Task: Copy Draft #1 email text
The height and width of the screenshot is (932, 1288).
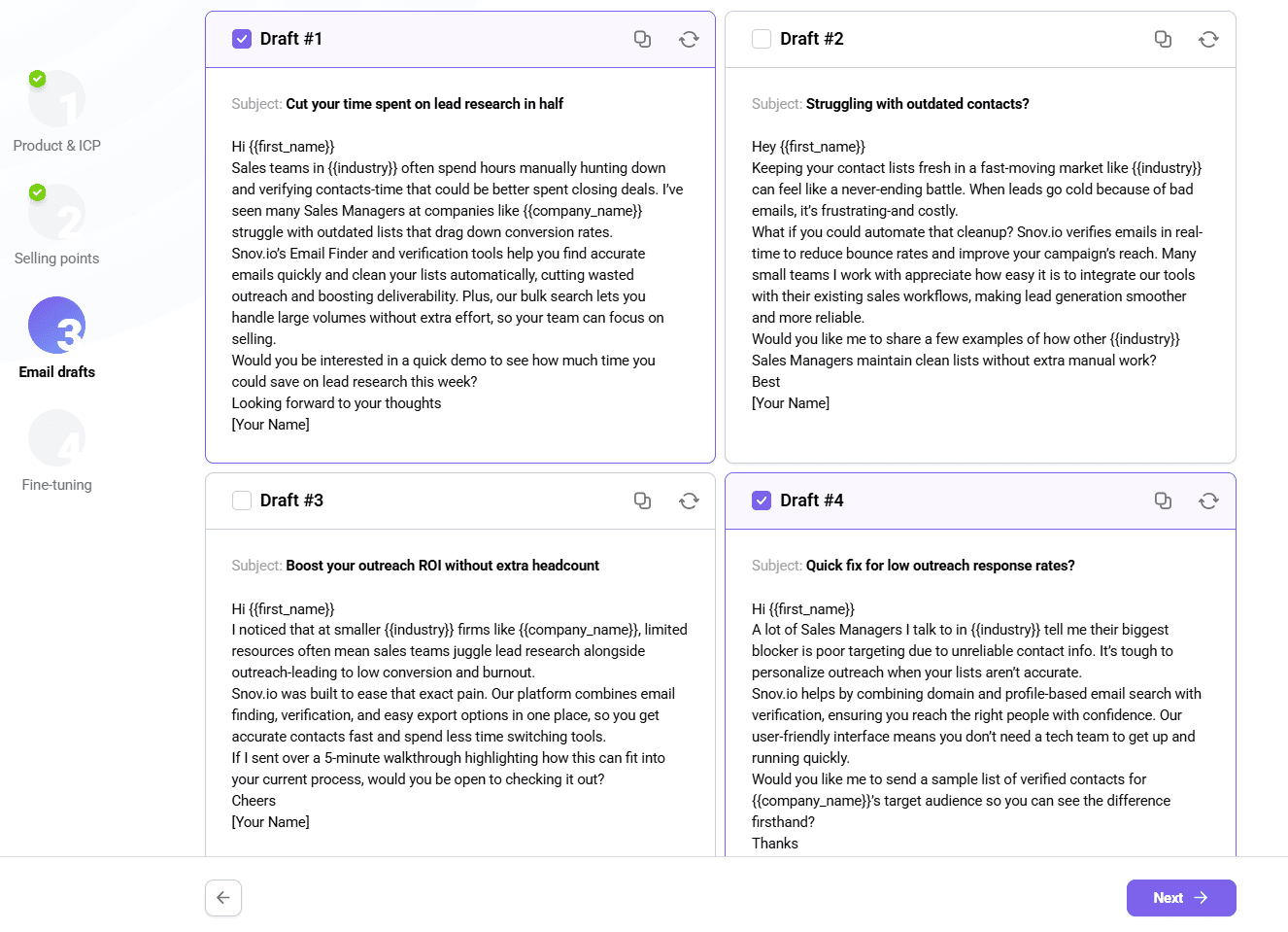Action: coord(642,39)
